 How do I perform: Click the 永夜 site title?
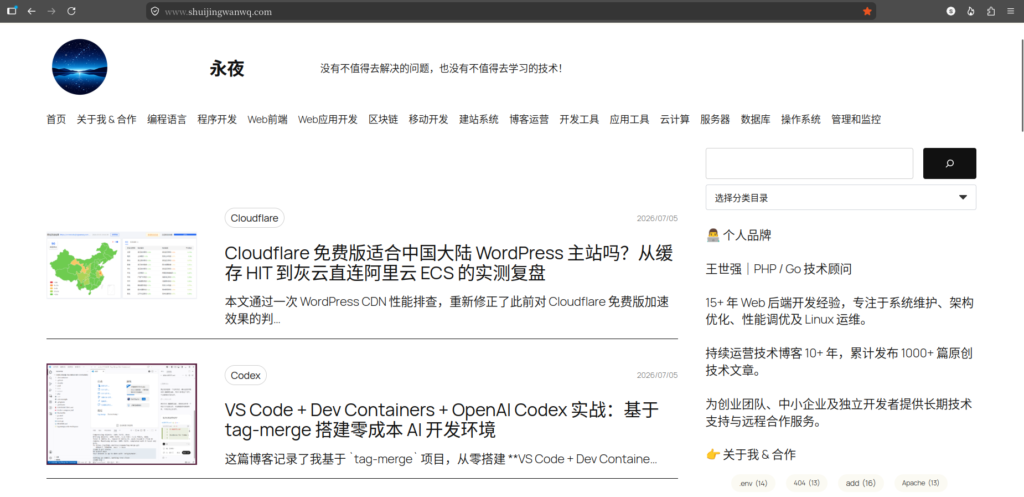(x=227, y=69)
